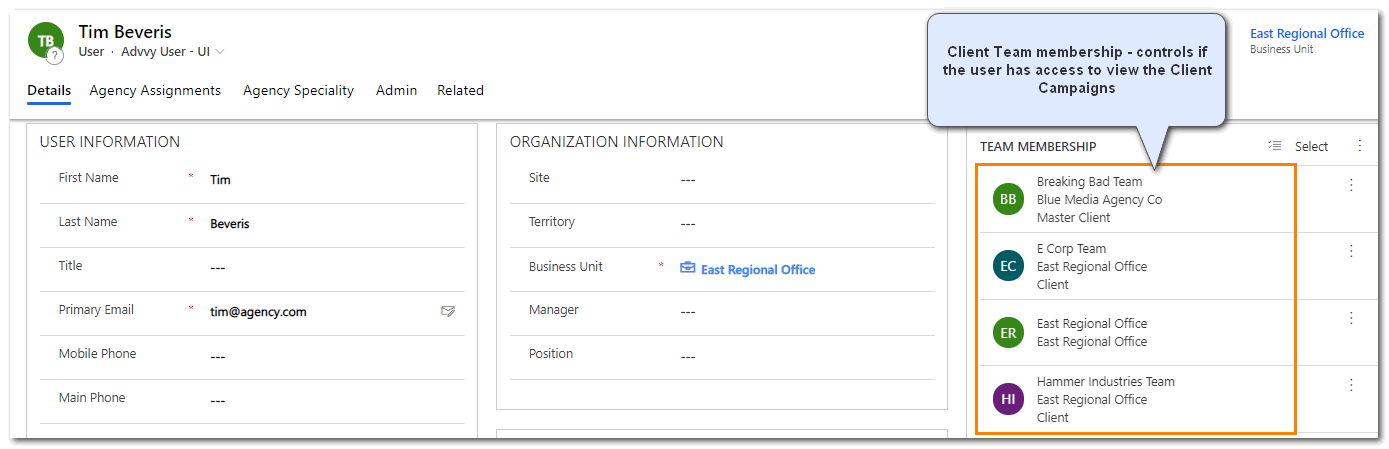Switch to the Agency Assignments tab
This screenshot has height=449, width=1389.
pyautogui.click(x=155, y=90)
